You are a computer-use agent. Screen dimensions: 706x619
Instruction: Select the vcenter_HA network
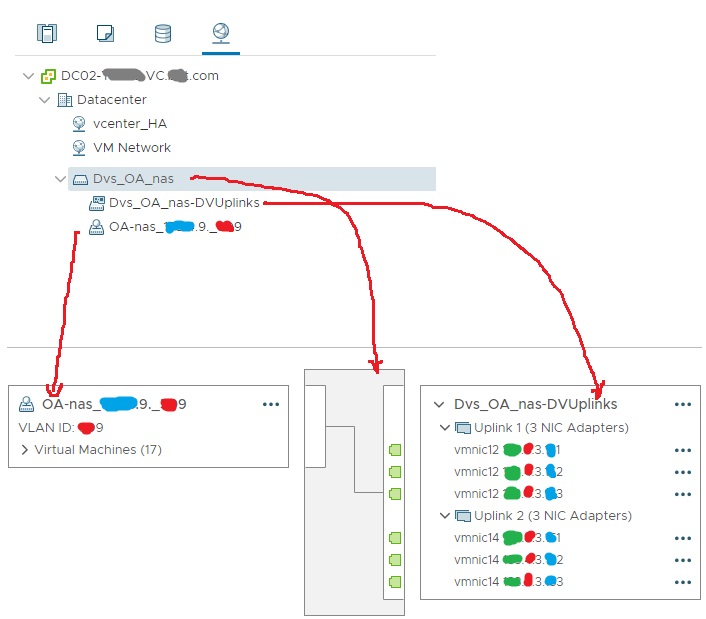pos(129,123)
